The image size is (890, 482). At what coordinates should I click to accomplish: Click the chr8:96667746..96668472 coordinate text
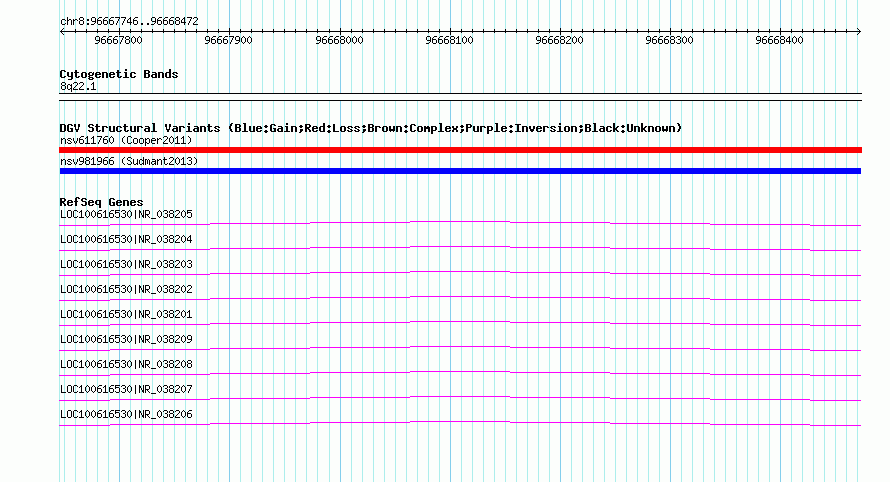(129, 22)
